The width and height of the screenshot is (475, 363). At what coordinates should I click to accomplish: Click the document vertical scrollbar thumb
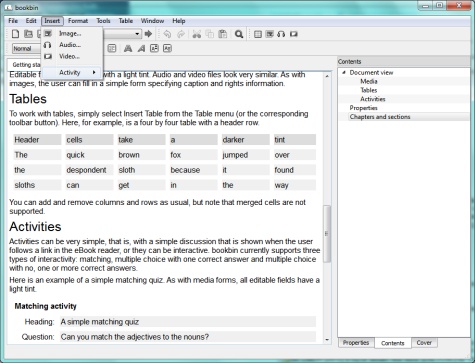(x=327, y=234)
